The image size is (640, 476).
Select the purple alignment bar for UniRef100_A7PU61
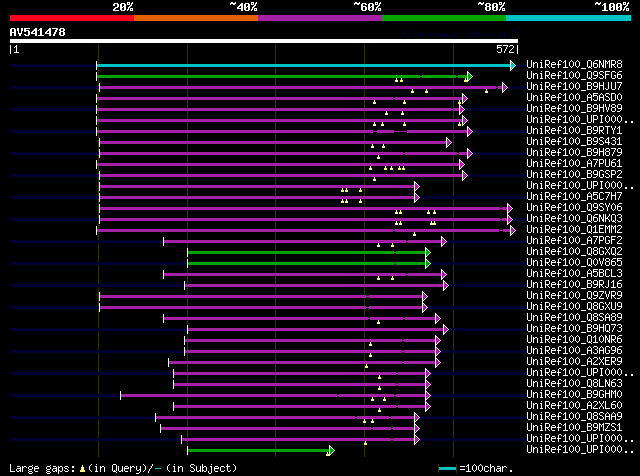click(x=278, y=165)
